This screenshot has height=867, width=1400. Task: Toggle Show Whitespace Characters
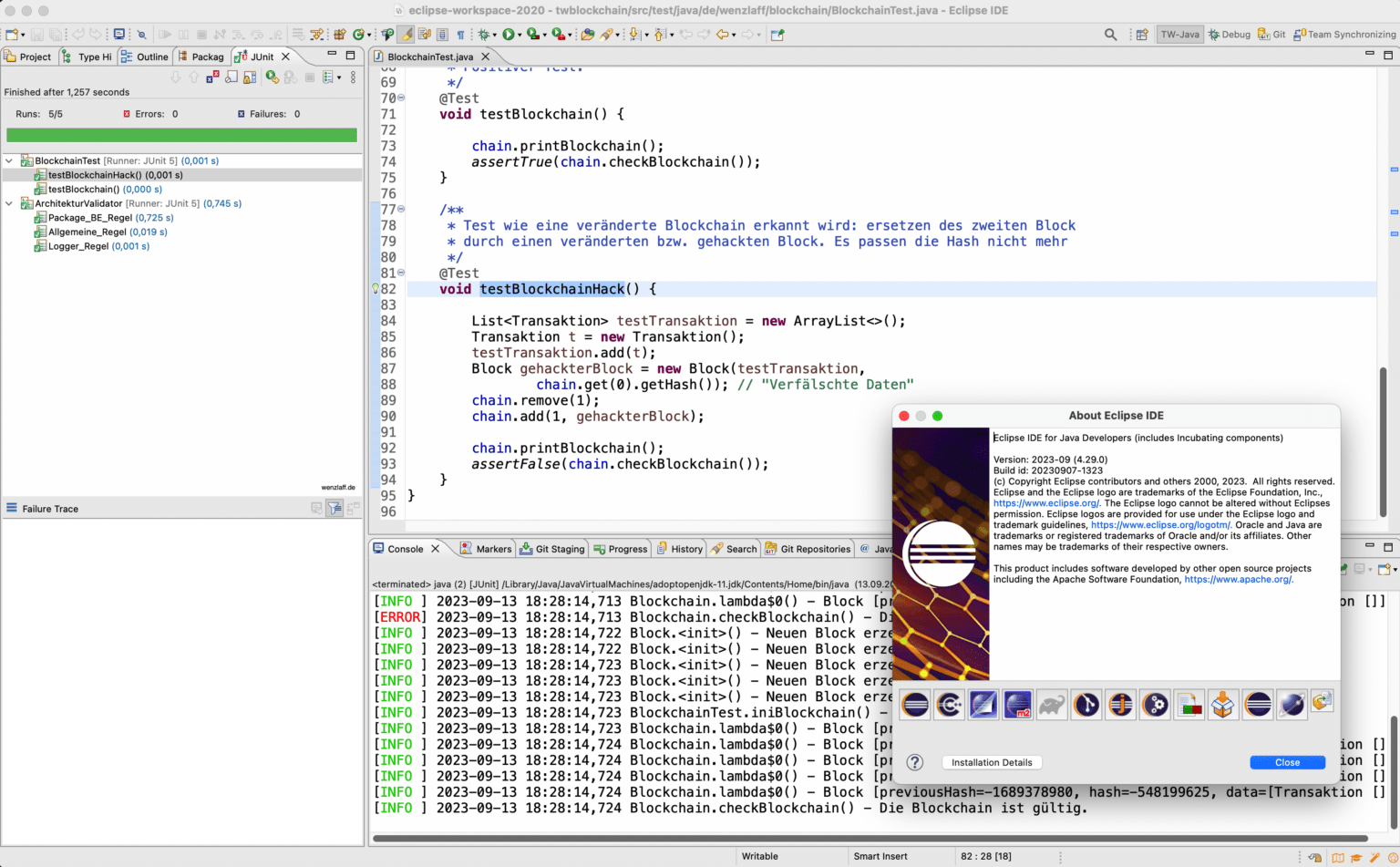pyautogui.click(x=462, y=34)
